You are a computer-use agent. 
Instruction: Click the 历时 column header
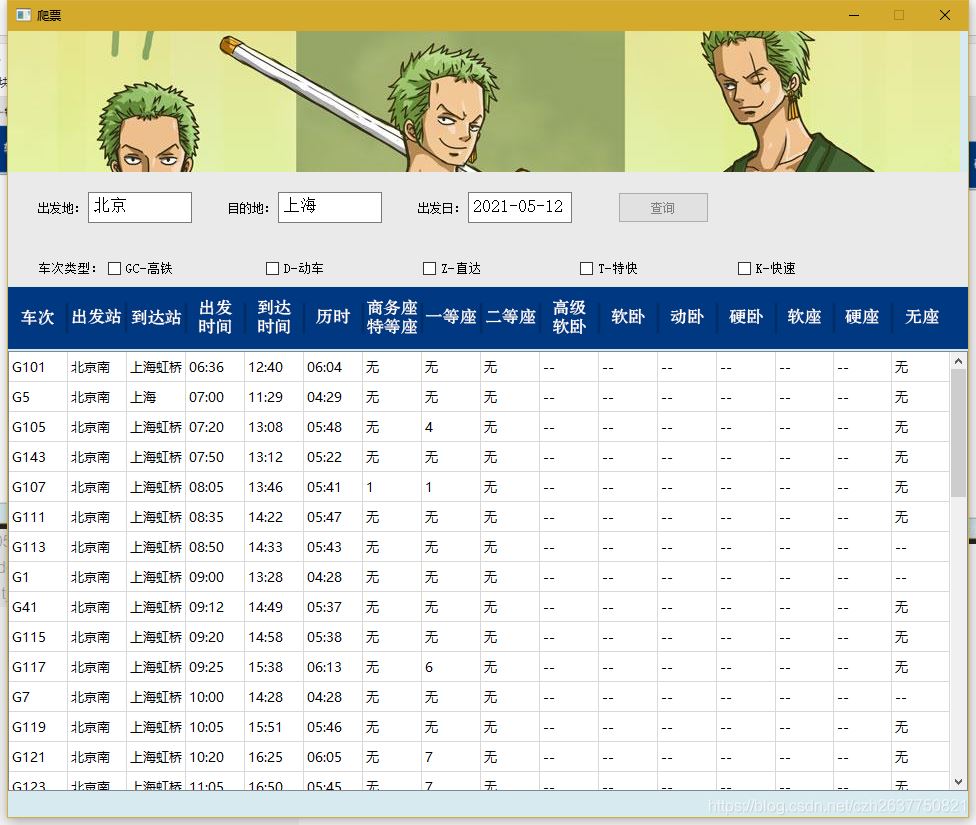point(331,318)
